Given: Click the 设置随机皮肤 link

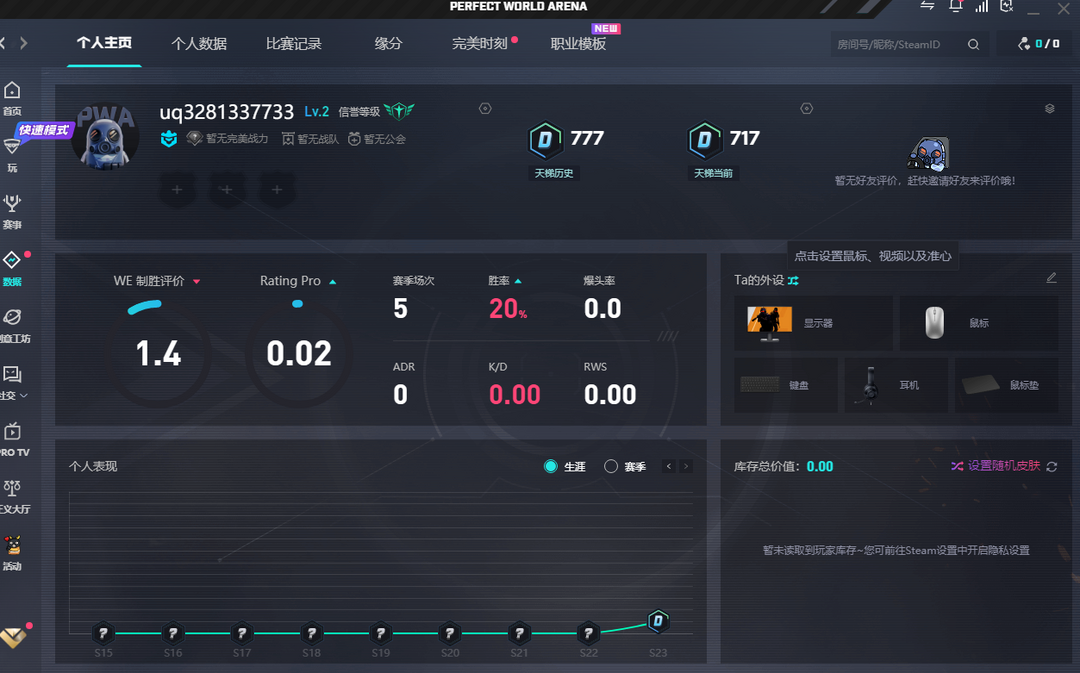Looking at the screenshot, I should tap(1004, 466).
